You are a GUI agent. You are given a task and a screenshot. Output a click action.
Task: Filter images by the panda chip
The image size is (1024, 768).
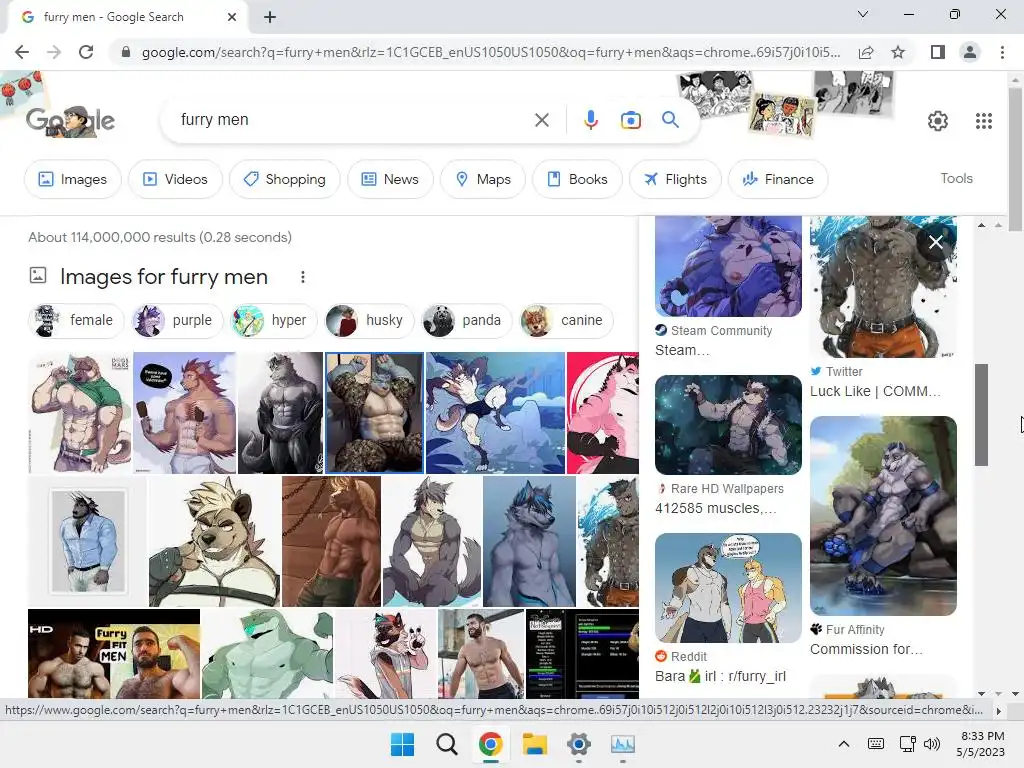(x=466, y=320)
